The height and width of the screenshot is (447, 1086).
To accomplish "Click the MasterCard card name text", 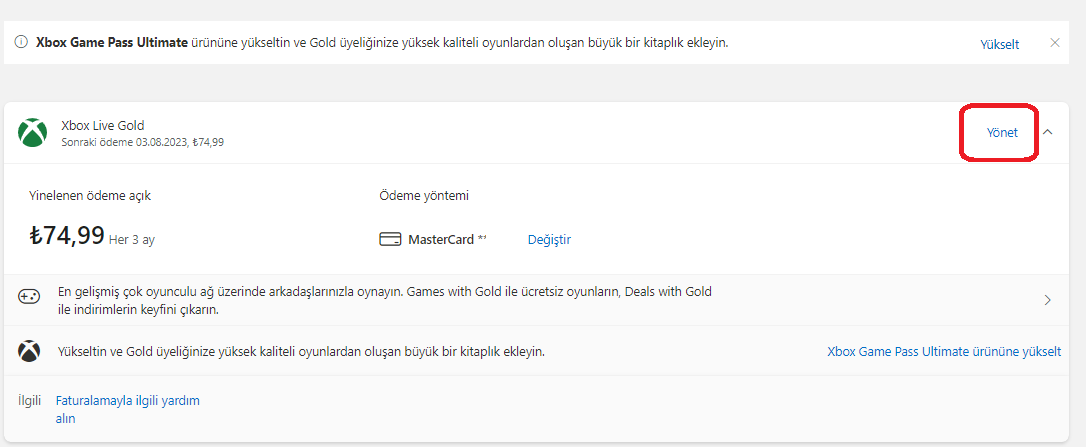I will coord(441,240).
